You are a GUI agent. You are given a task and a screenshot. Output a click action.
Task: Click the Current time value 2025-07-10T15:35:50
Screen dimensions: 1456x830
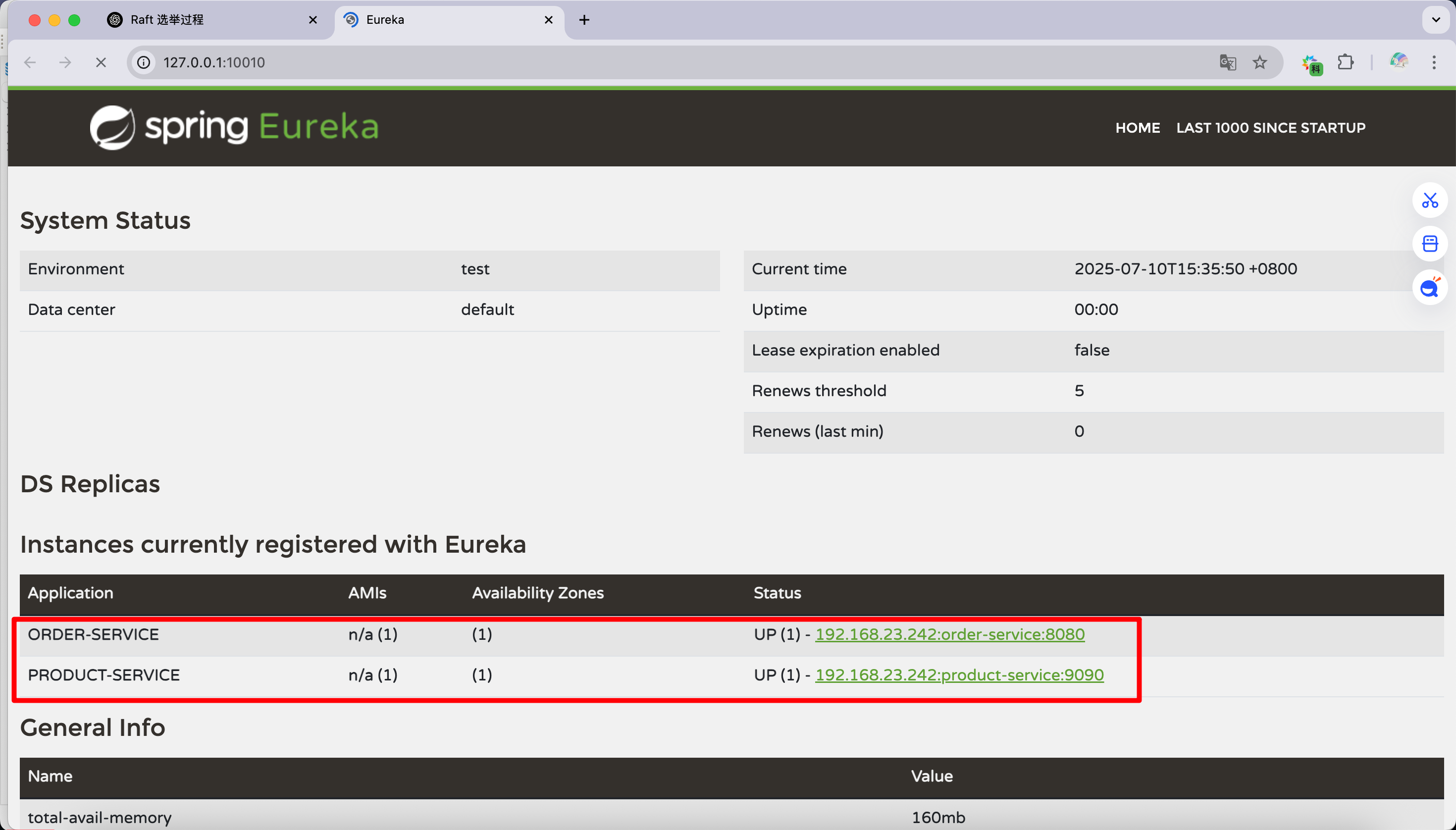click(1186, 269)
